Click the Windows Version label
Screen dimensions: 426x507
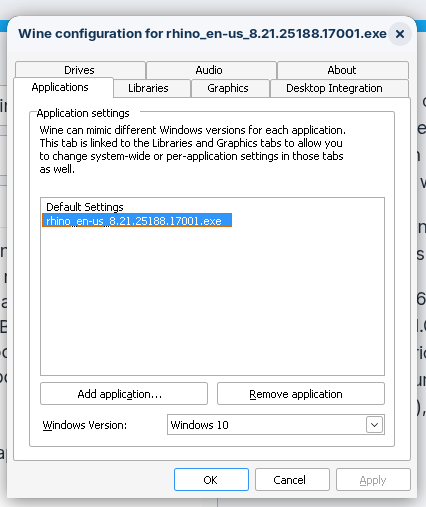pos(85,425)
